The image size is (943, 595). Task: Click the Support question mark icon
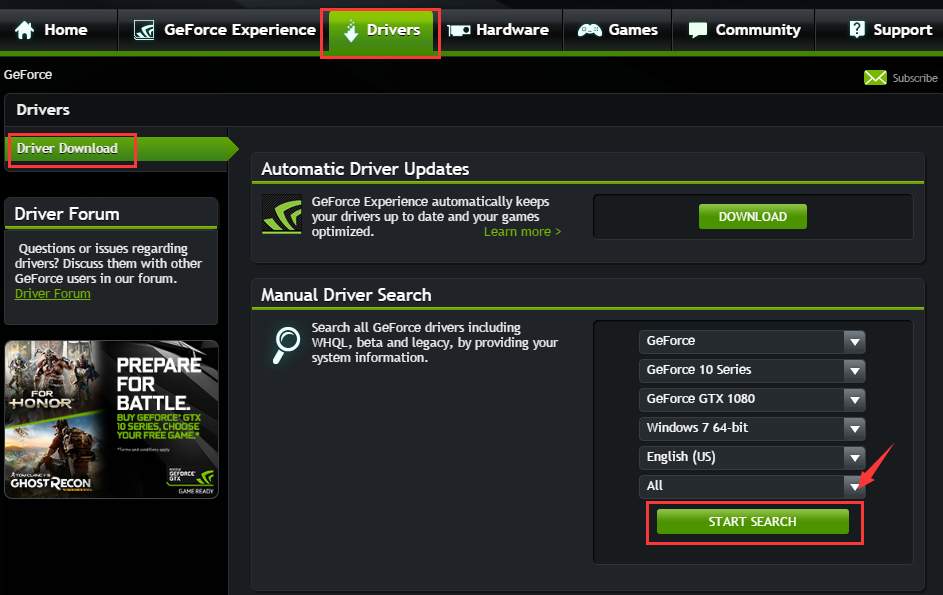[x=857, y=29]
